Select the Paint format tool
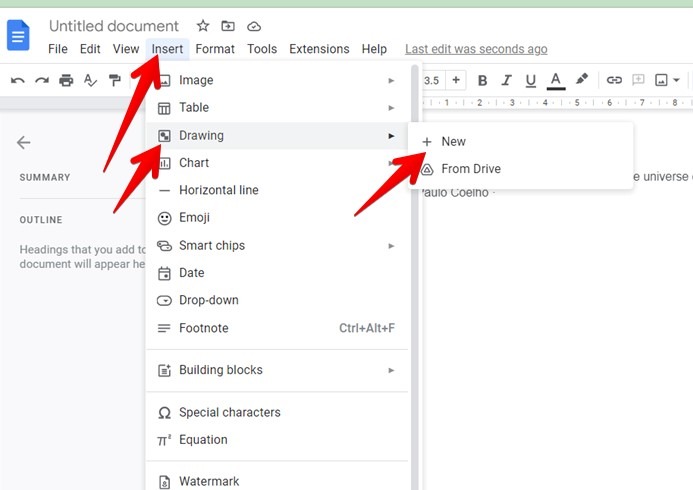693x490 pixels. [114, 80]
